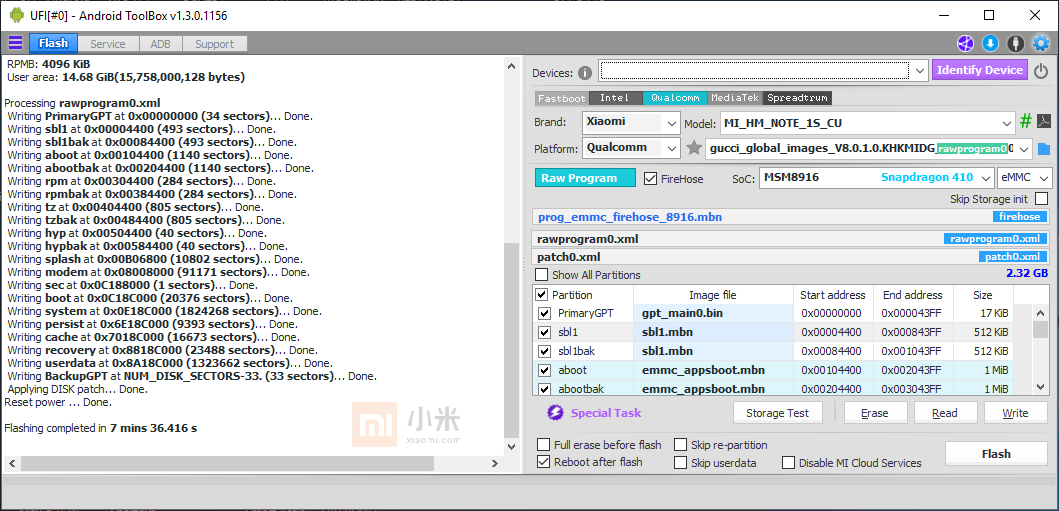Screen dimensions: 1059x511
Task: Expand the gucci_global_images firmware dropdown
Action: tap(1025, 149)
